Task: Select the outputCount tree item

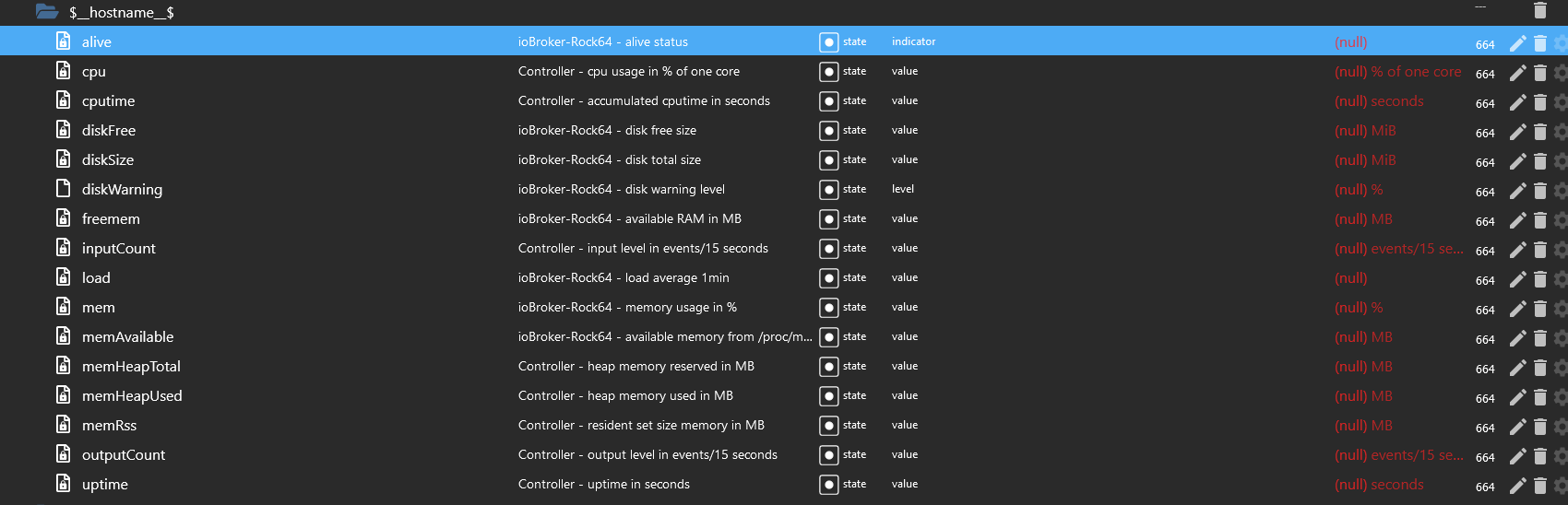Action: [124, 454]
